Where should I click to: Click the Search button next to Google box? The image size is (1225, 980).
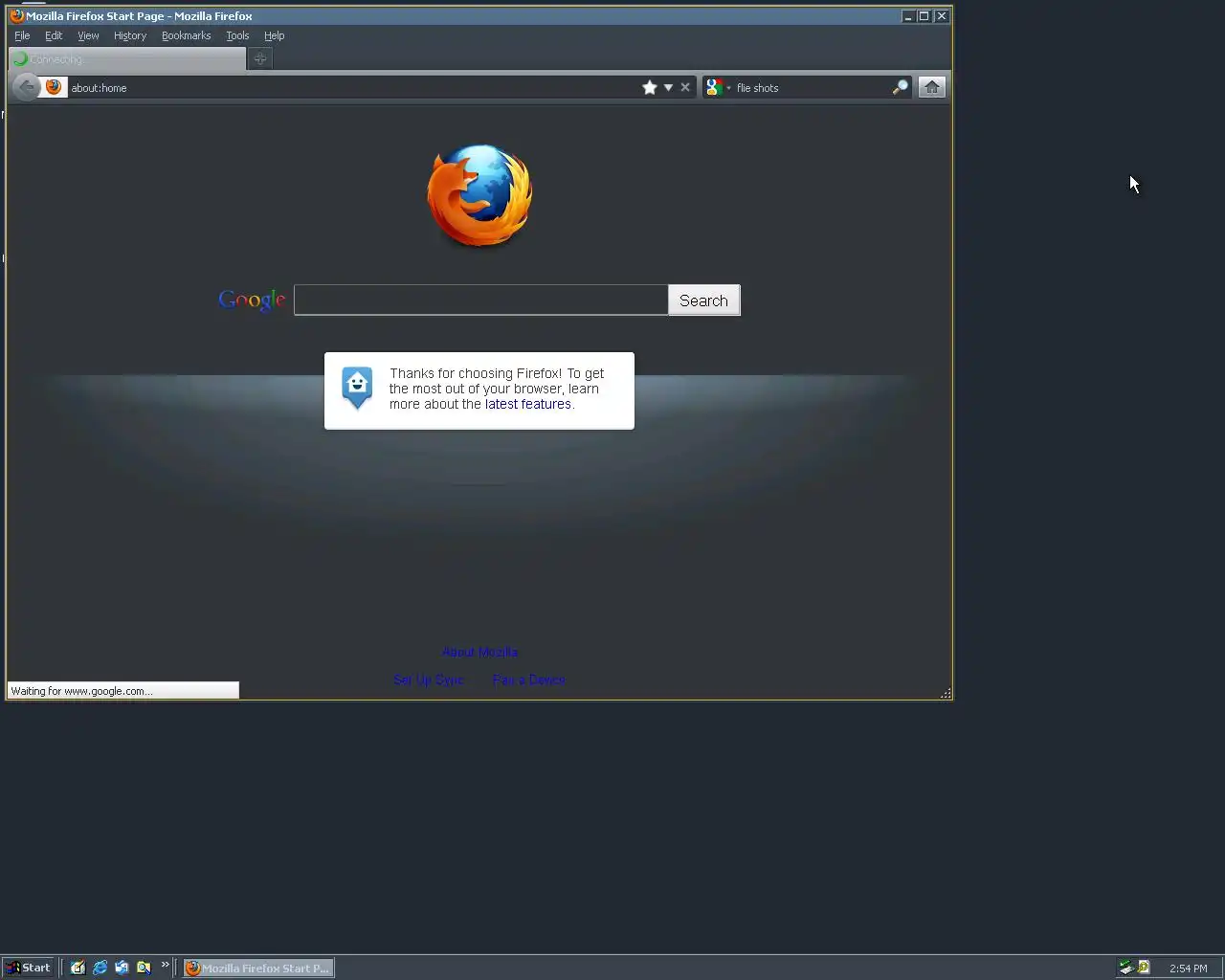pyautogui.click(x=703, y=301)
